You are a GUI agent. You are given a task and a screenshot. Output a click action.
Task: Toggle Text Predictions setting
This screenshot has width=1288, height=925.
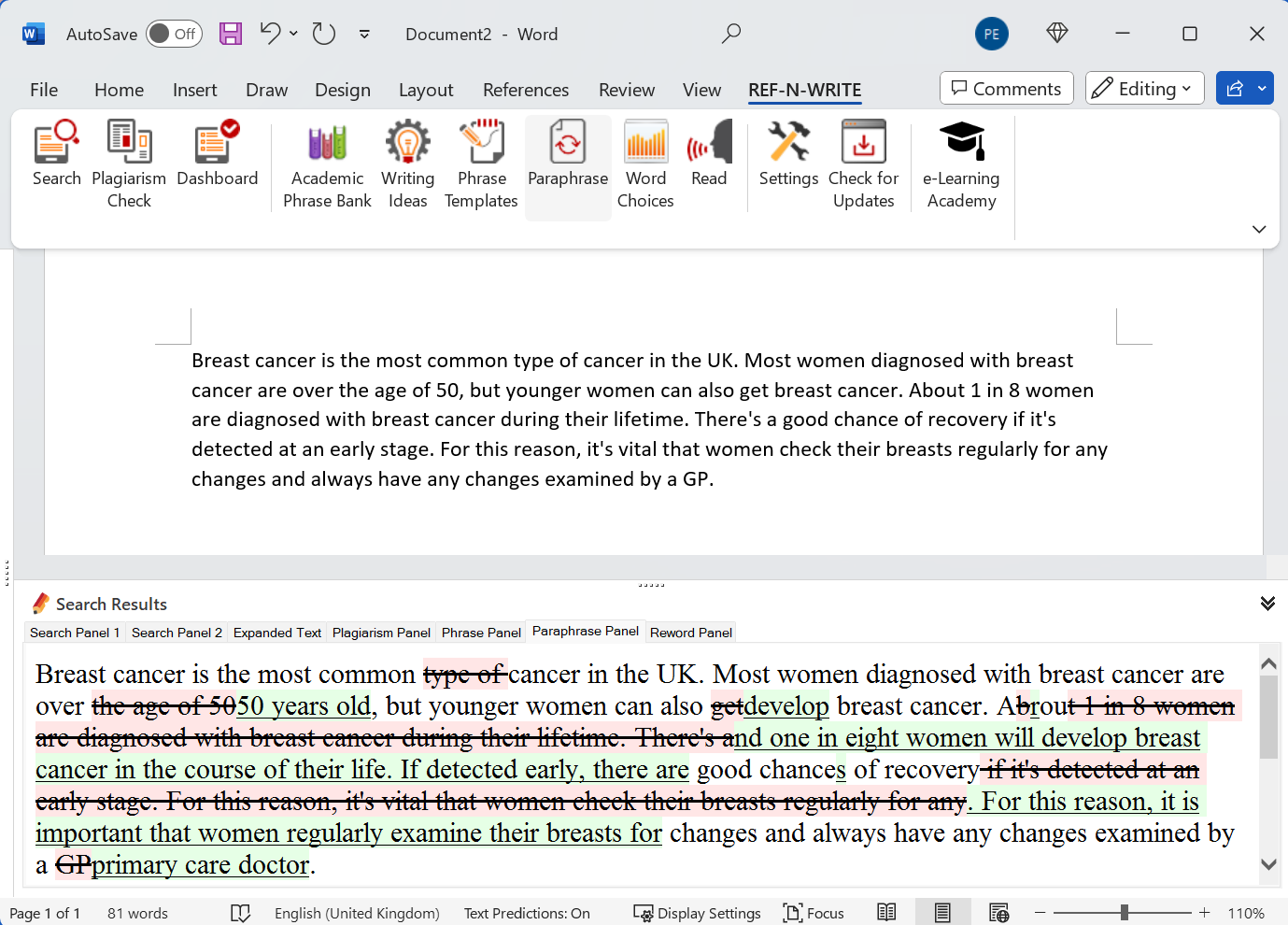point(527,913)
